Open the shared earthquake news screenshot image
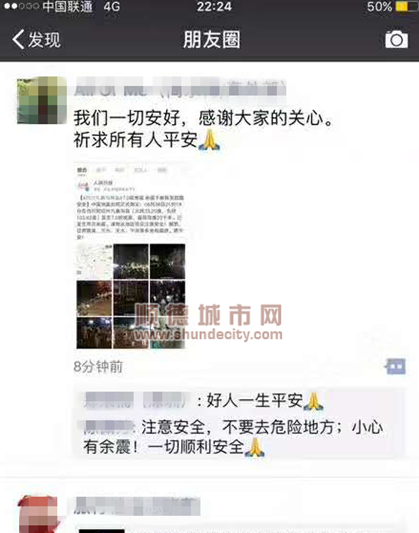The height and width of the screenshot is (533, 419). pos(130,256)
